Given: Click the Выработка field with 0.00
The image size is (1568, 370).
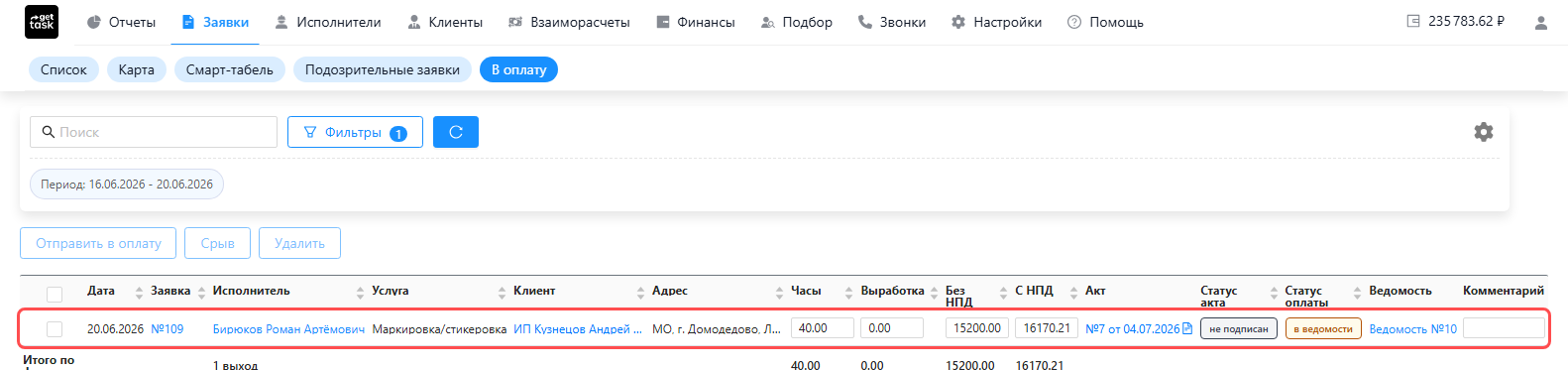Looking at the screenshot, I should coord(892,328).
